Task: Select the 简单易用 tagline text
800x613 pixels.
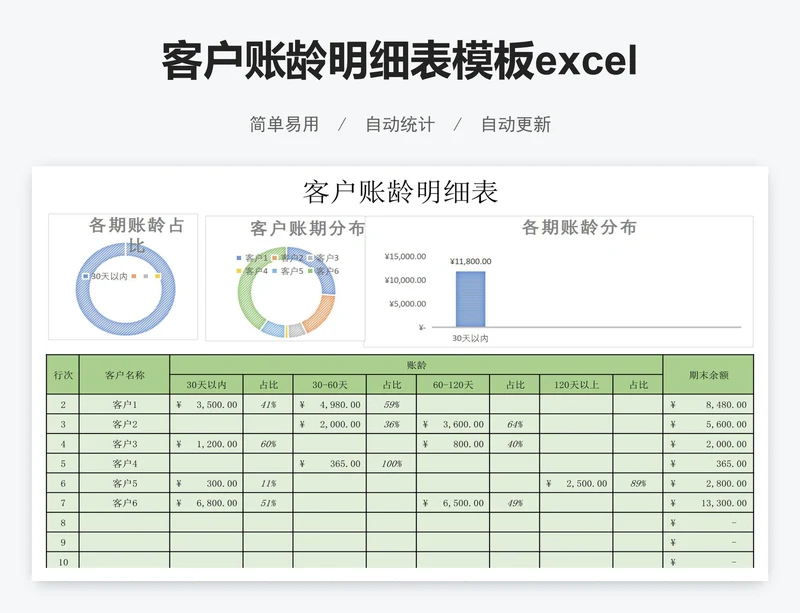Action: click(284, 125)
